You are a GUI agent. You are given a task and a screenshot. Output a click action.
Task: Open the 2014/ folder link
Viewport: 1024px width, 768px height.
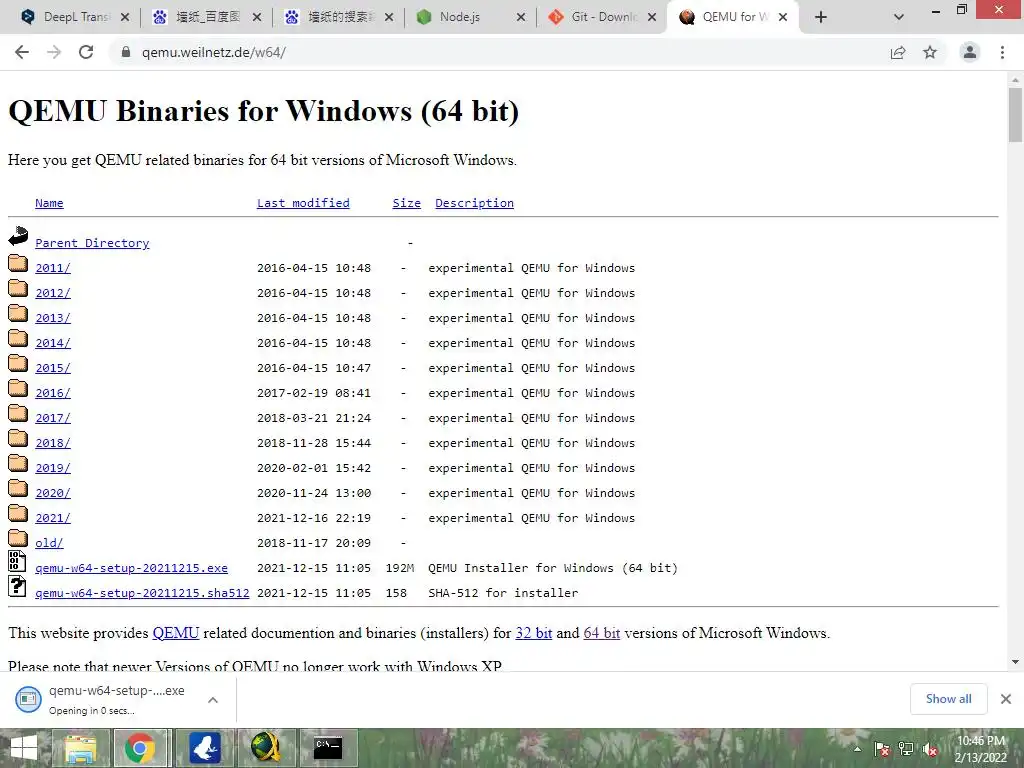pos(53,343)
